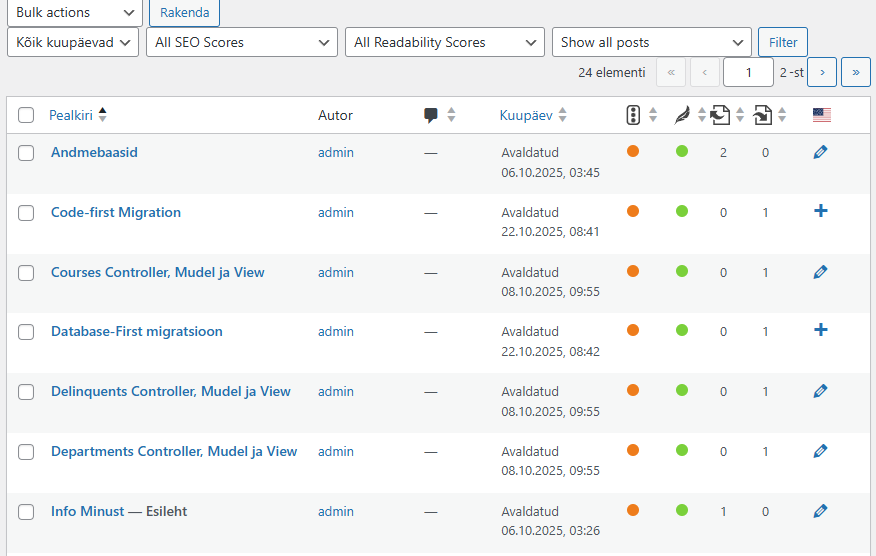The image size is (876, 556).
Task: Add translation with plus icon for Code-first Migration
Action: 821,211
